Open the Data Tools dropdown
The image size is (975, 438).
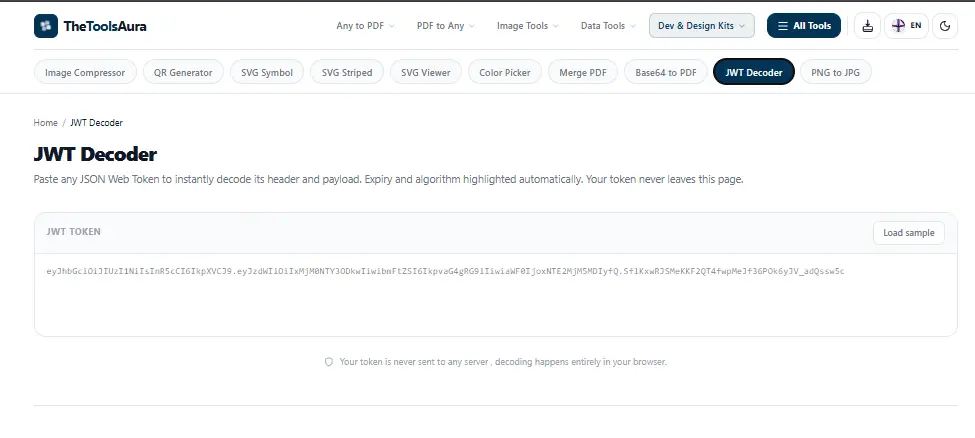(x=608, y=26)
